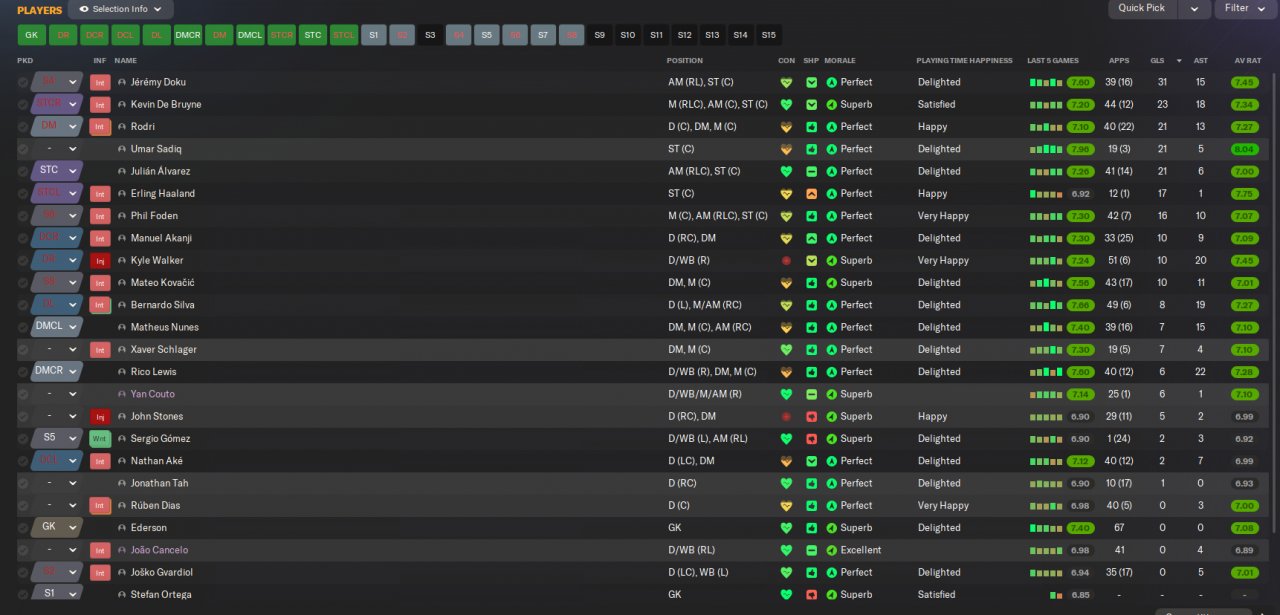Open the dropdown arrow next to Quick Pick
This screenshot has height=615, width=1280.
click(1193, 8)
